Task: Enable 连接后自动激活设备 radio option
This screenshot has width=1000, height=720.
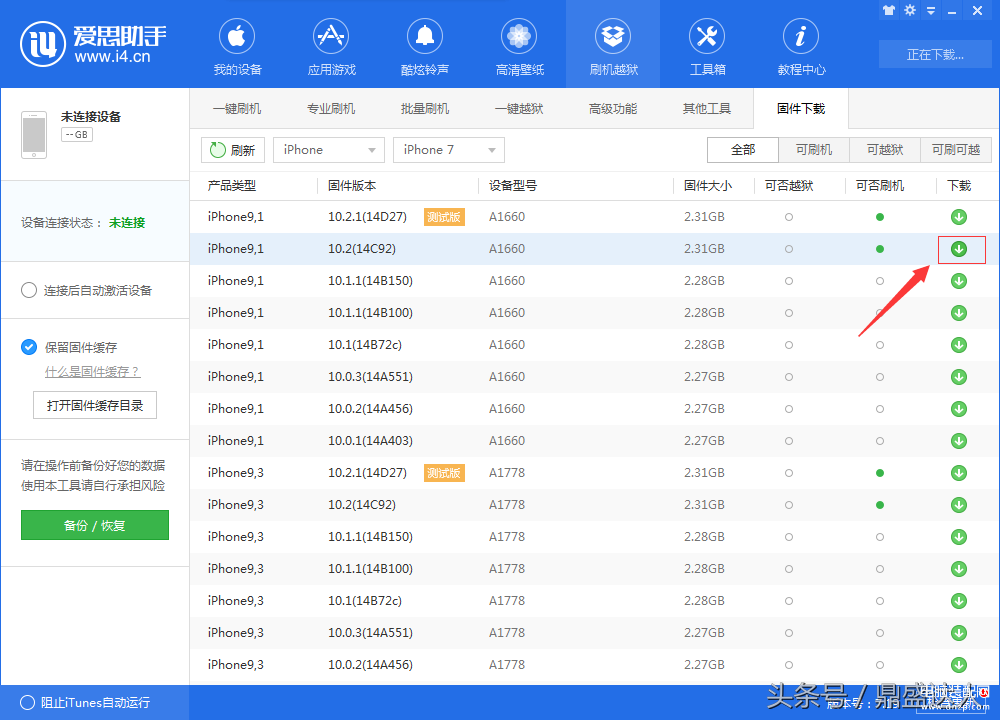Action: [x=29, y=291]
